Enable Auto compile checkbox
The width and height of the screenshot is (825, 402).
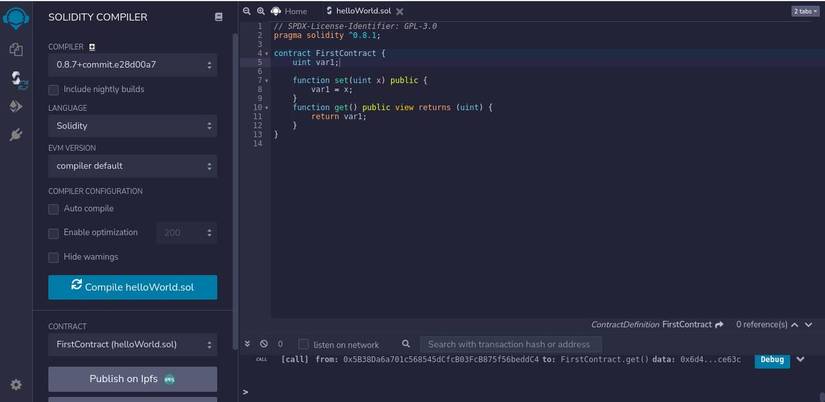[x=53, y=209]
